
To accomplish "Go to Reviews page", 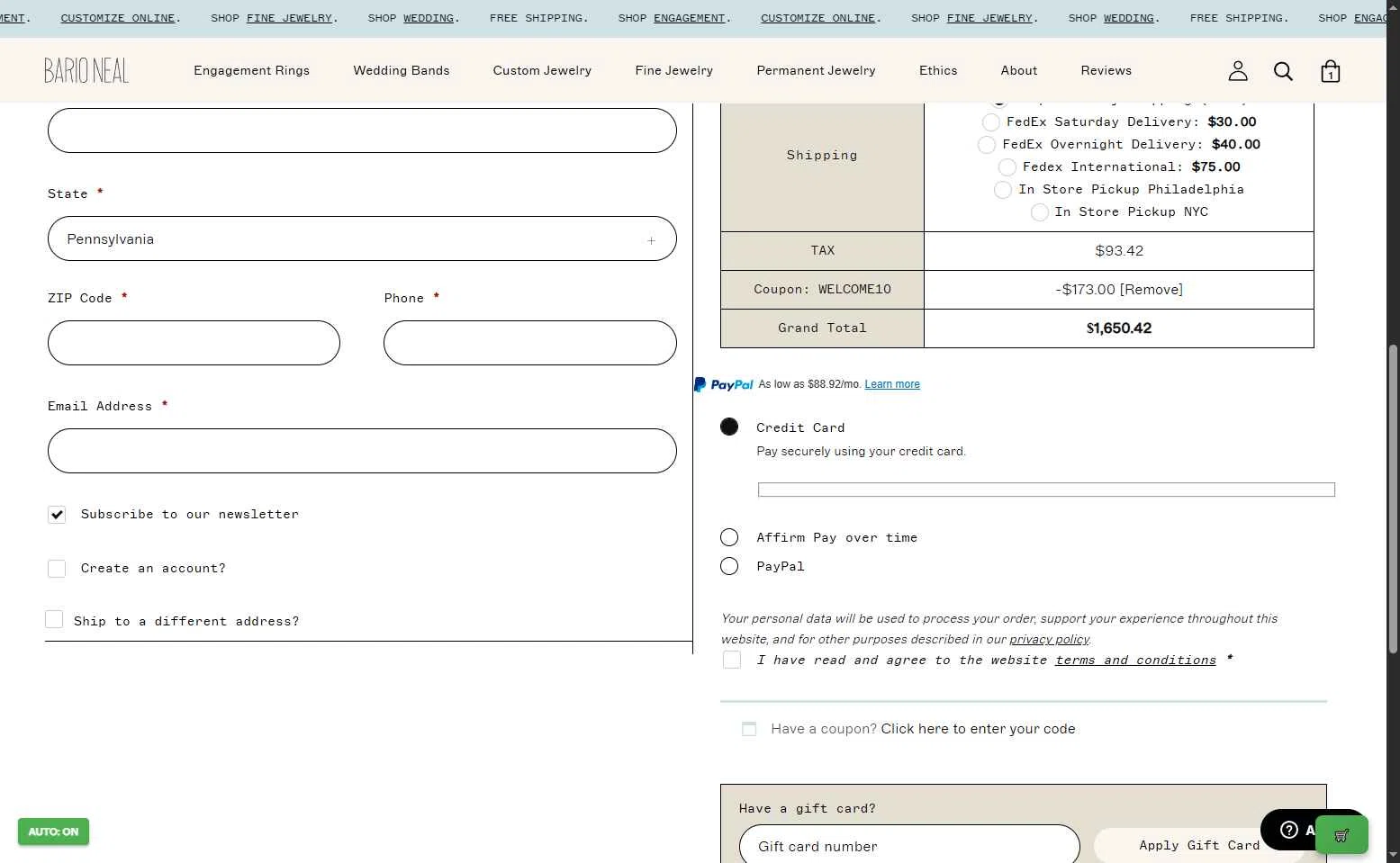I will click(x=1106, y=70).
